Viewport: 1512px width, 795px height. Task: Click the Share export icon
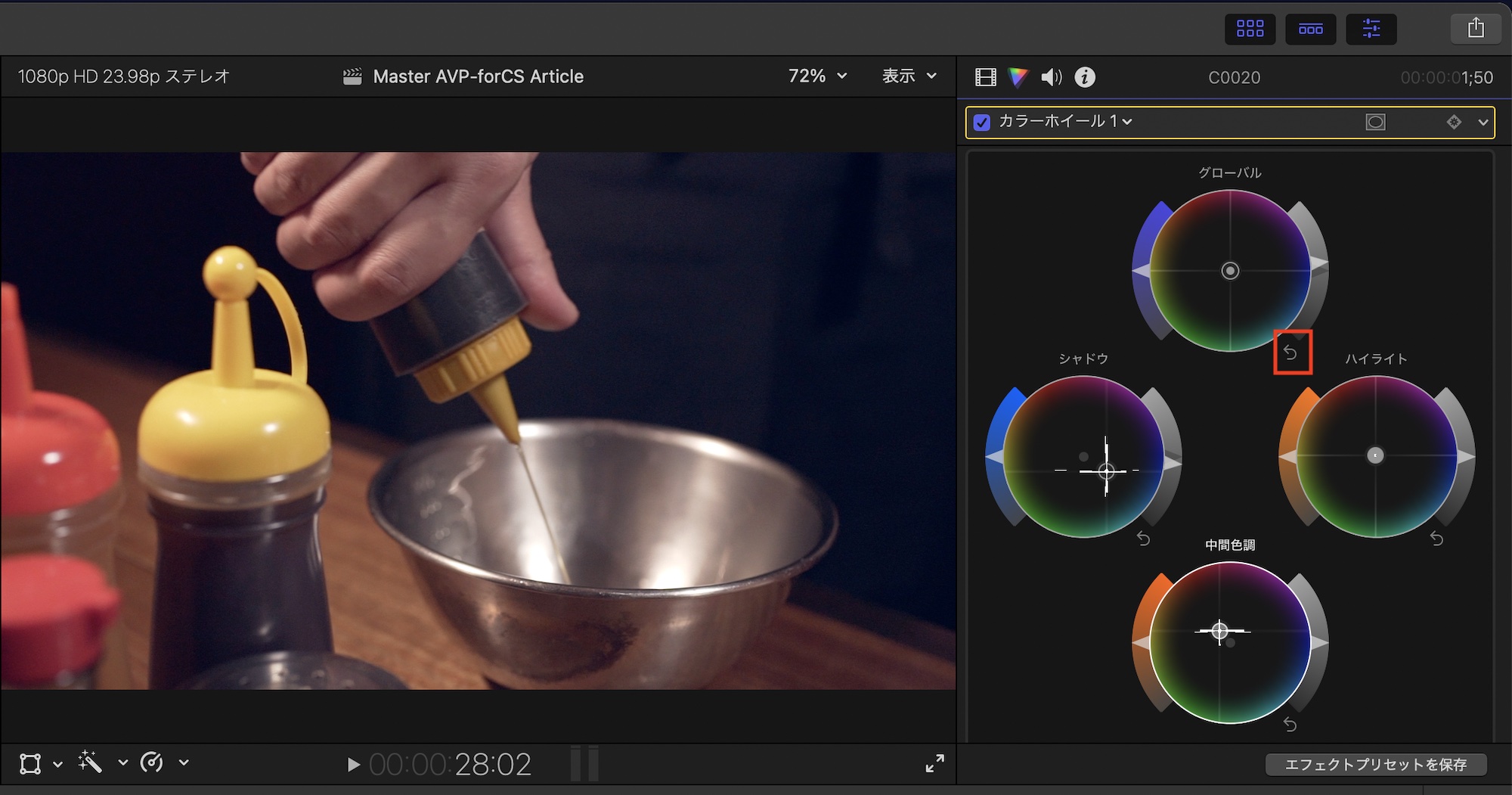[x=1476, y=30]
